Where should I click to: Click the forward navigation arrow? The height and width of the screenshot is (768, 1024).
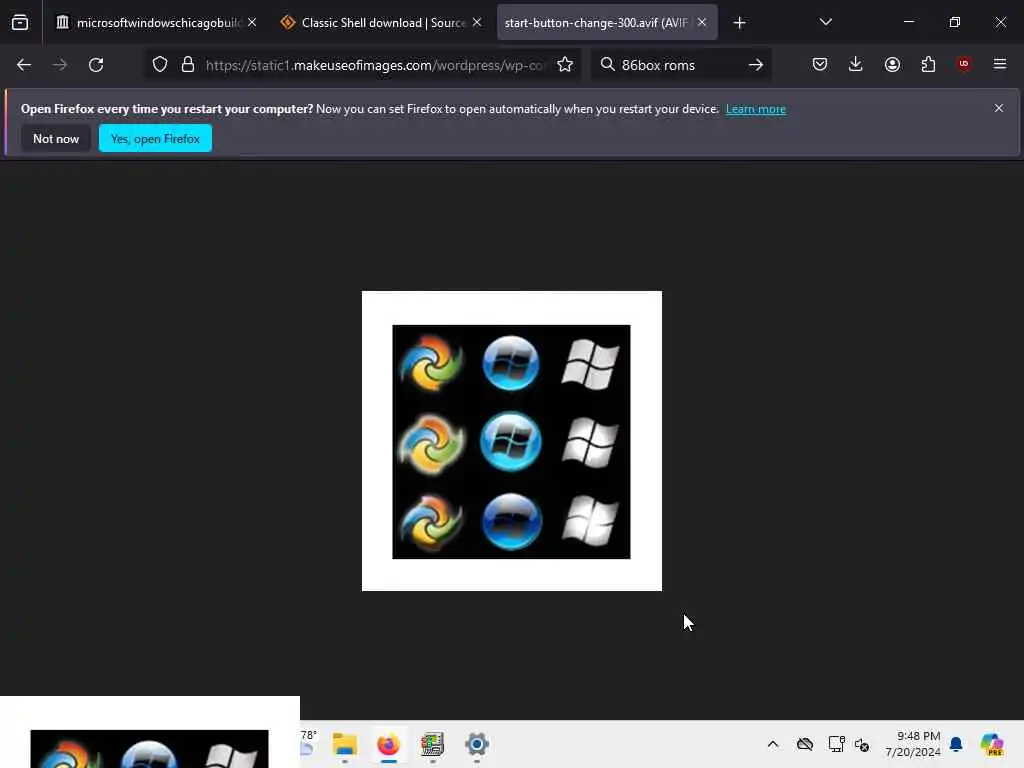[59, 65]
